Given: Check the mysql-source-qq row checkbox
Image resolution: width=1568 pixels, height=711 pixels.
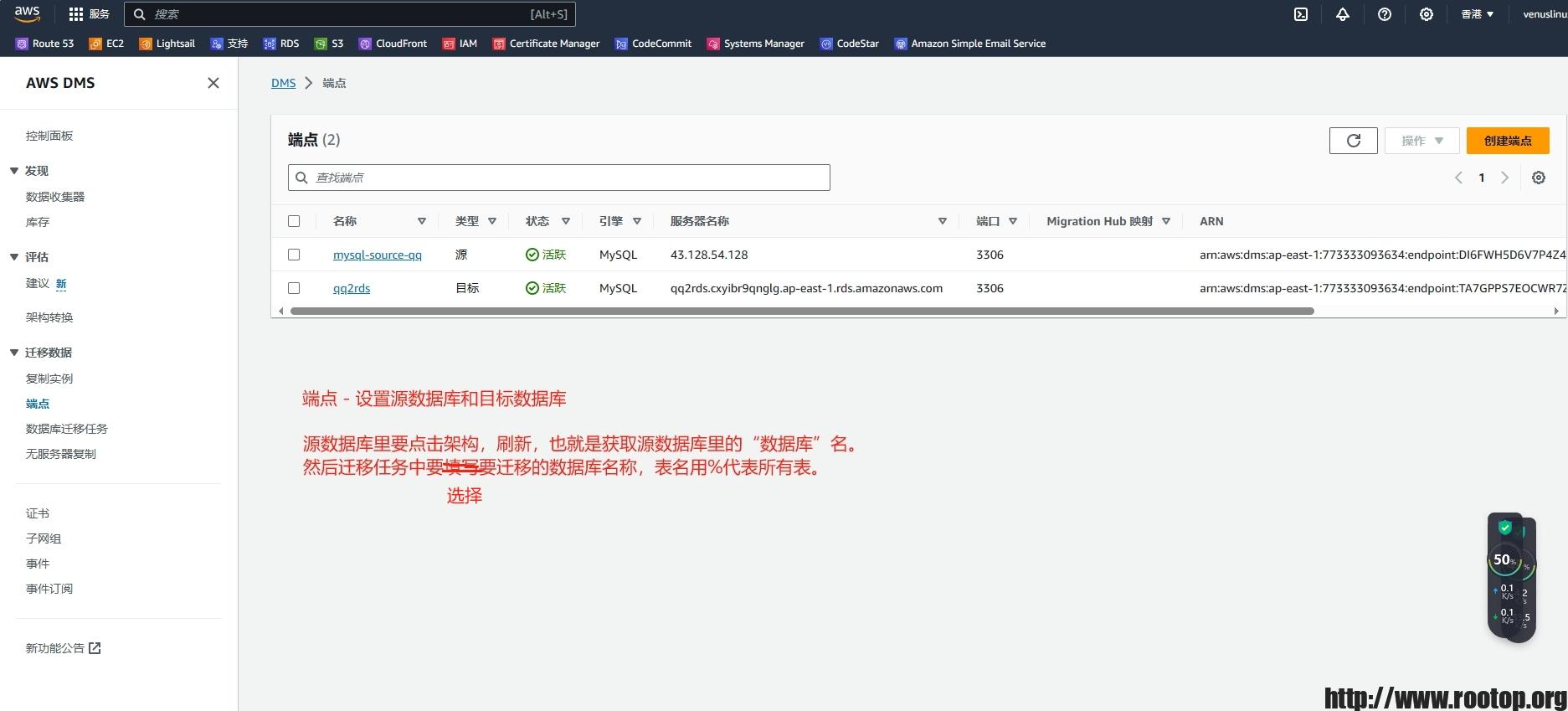Looking at the screenshot, I should click(294, 255).
